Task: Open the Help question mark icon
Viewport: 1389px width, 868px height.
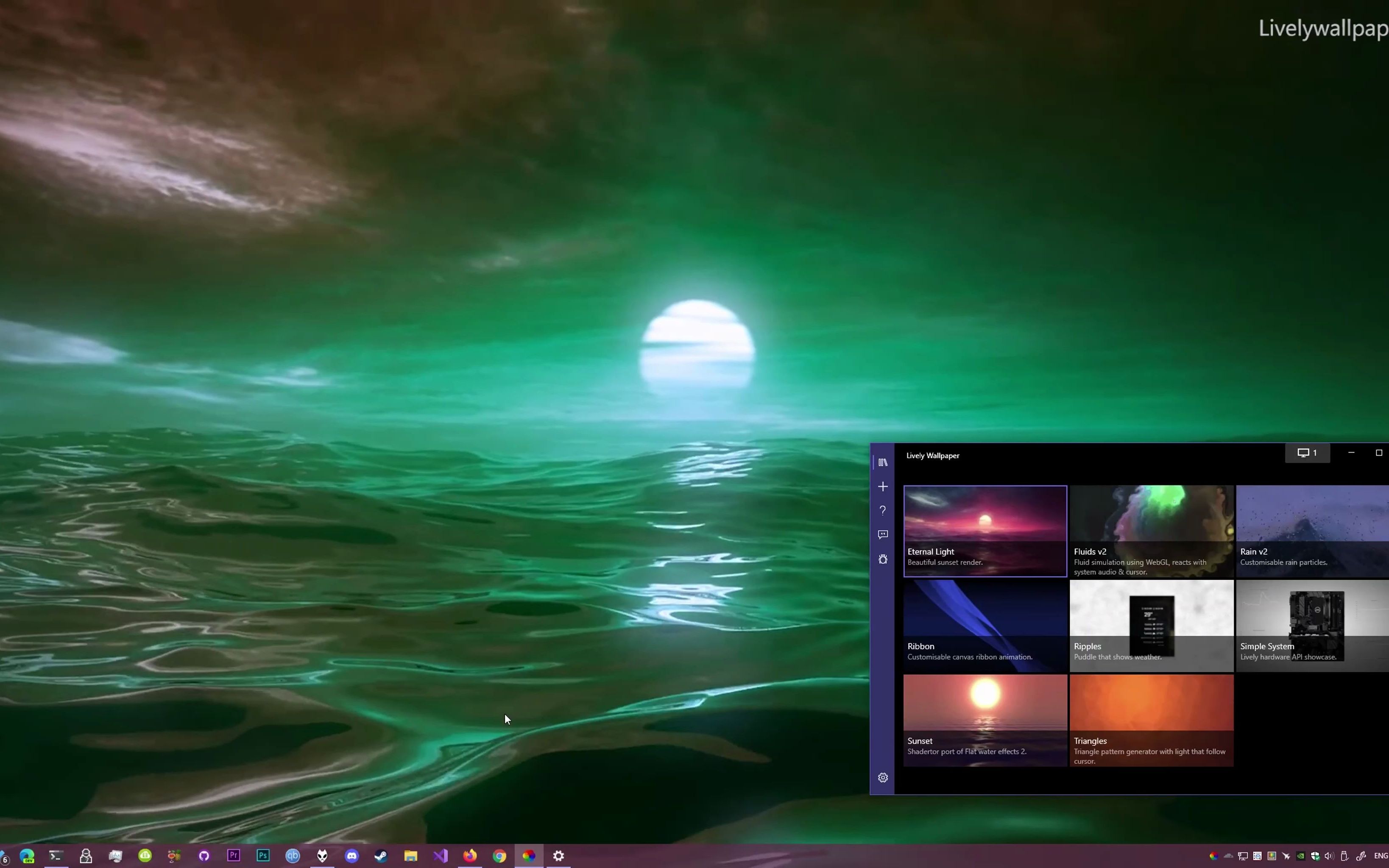Action: pyautogui.click(x=883, y=510)
